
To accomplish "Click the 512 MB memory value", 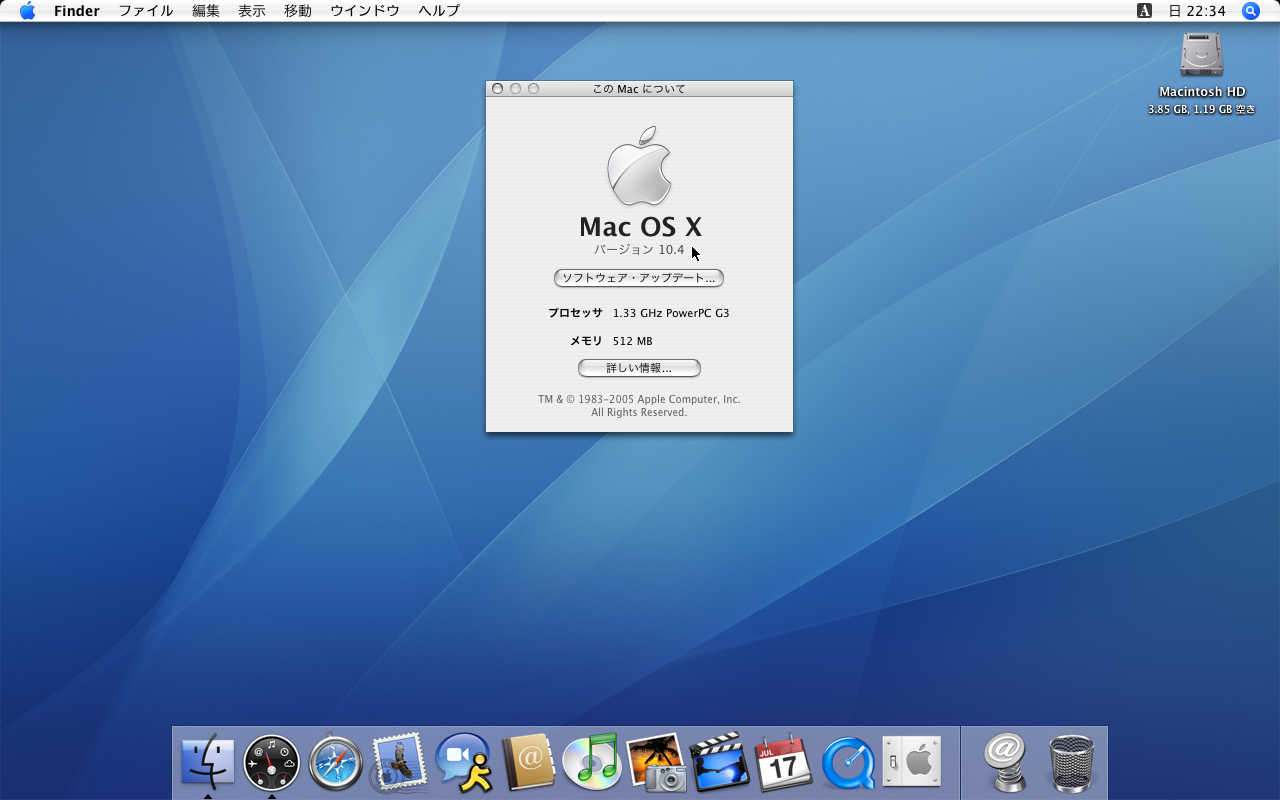I will 632,341.
